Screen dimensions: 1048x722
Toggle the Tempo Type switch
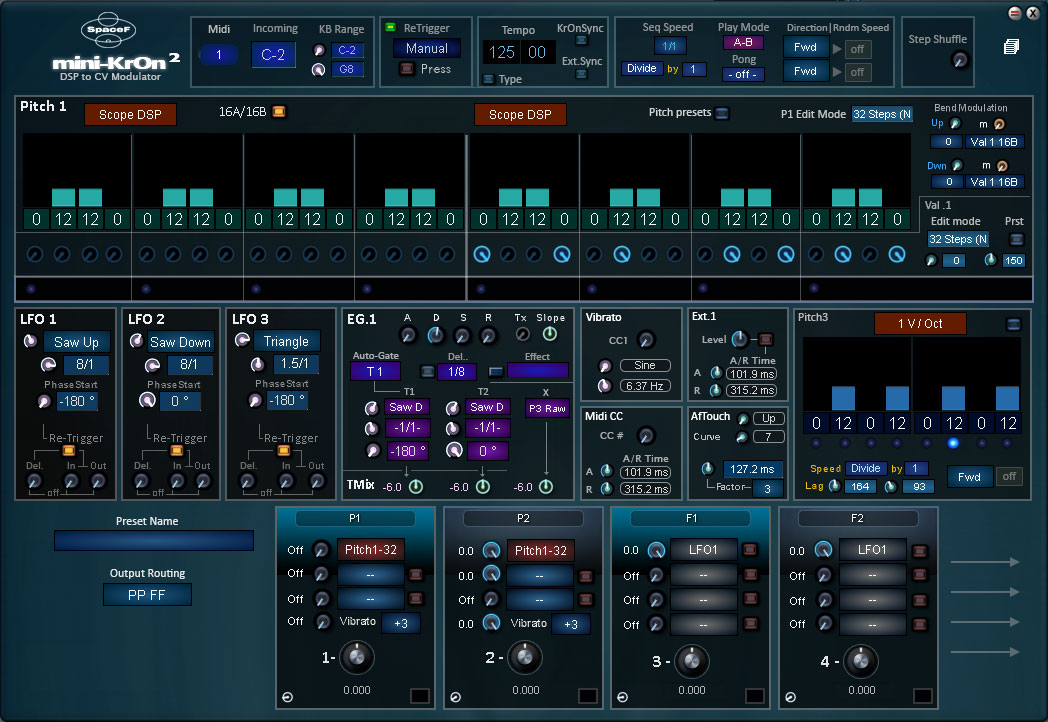pyautogui.click(x=489, y=79)
